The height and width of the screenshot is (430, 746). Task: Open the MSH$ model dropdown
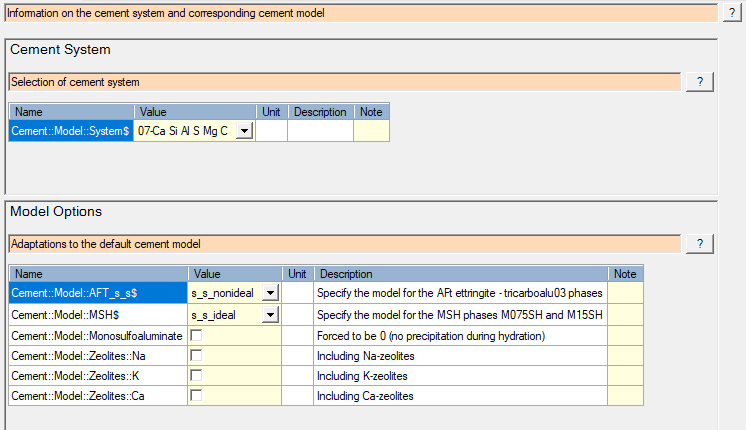coord(269,315)
